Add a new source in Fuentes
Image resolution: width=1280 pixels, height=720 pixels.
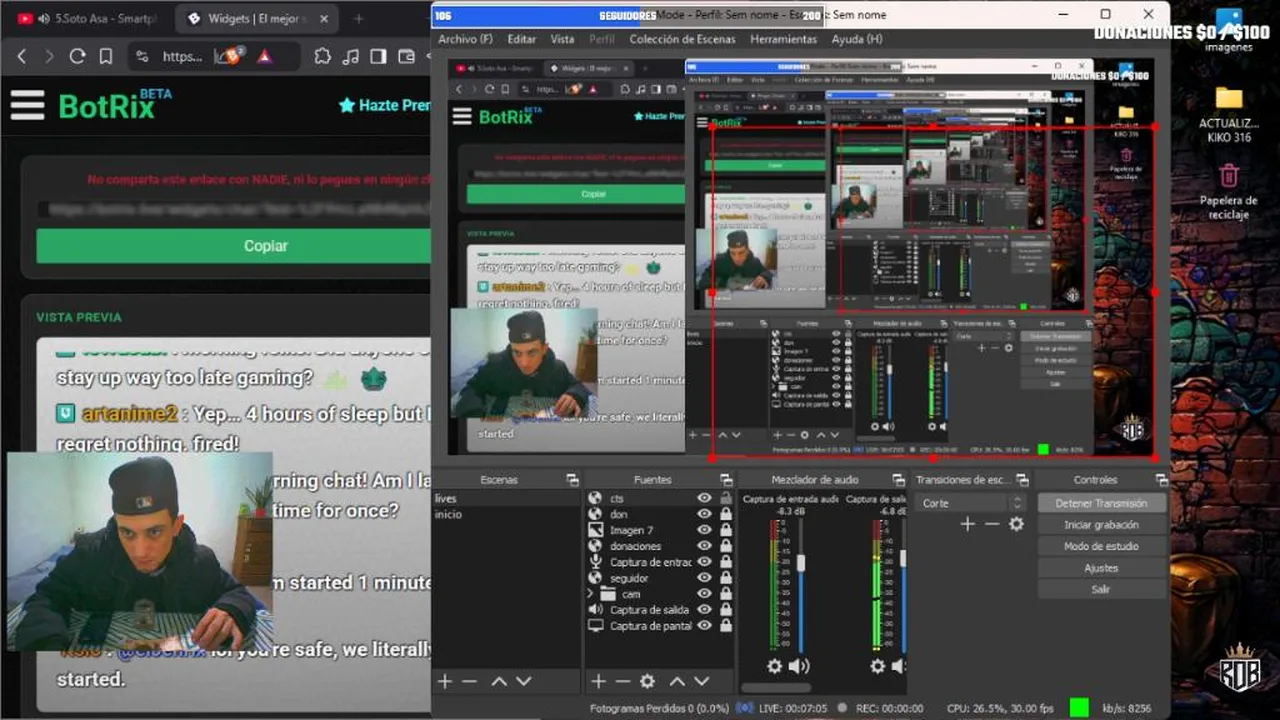tap(598, 681)
